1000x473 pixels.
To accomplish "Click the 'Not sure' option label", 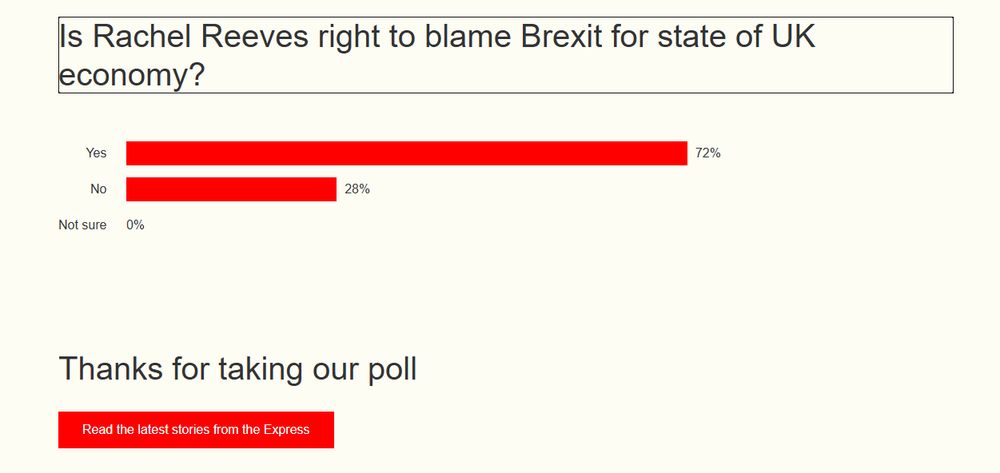I will click(82, 225).
